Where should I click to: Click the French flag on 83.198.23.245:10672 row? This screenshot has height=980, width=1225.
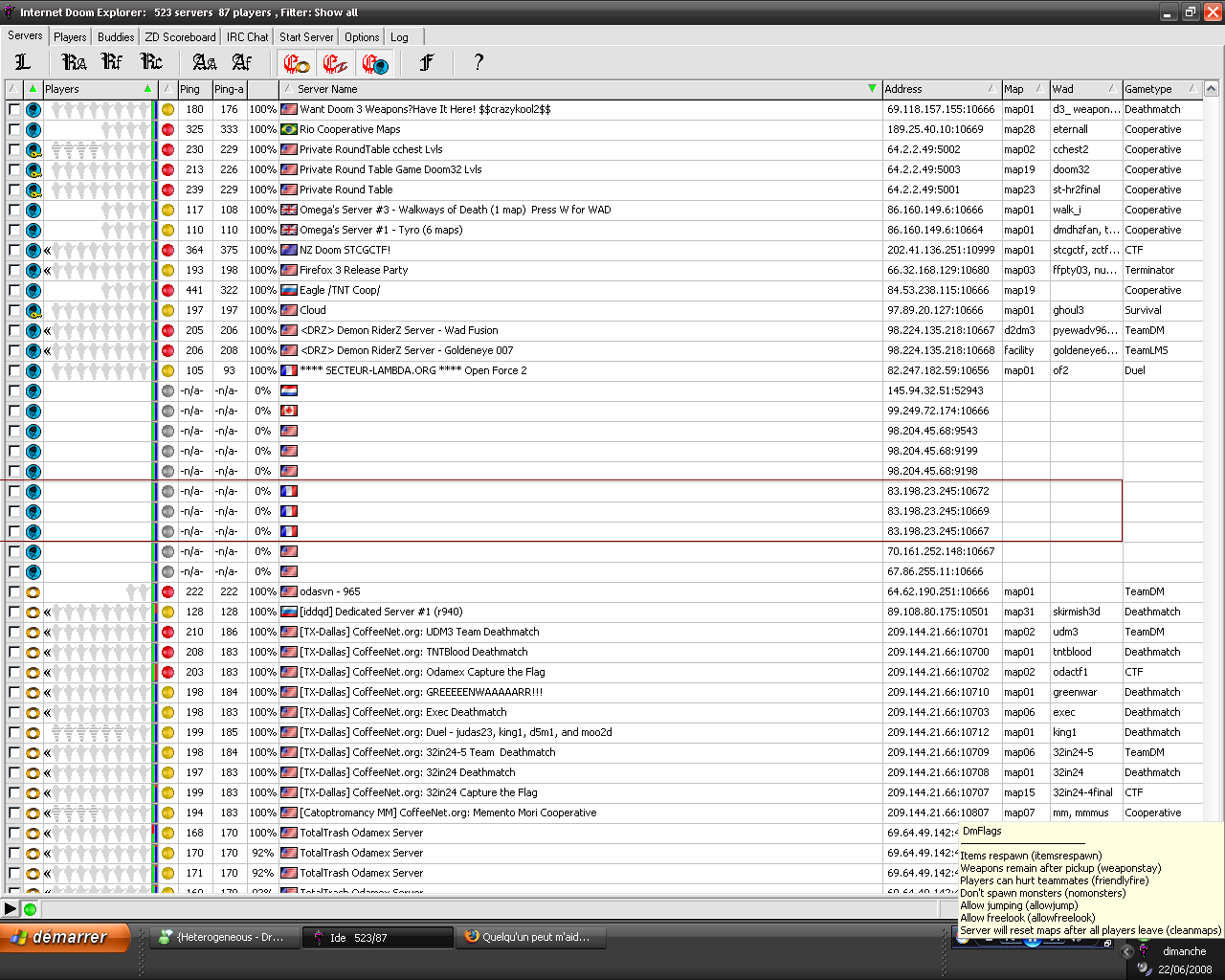tap(289, 491)
